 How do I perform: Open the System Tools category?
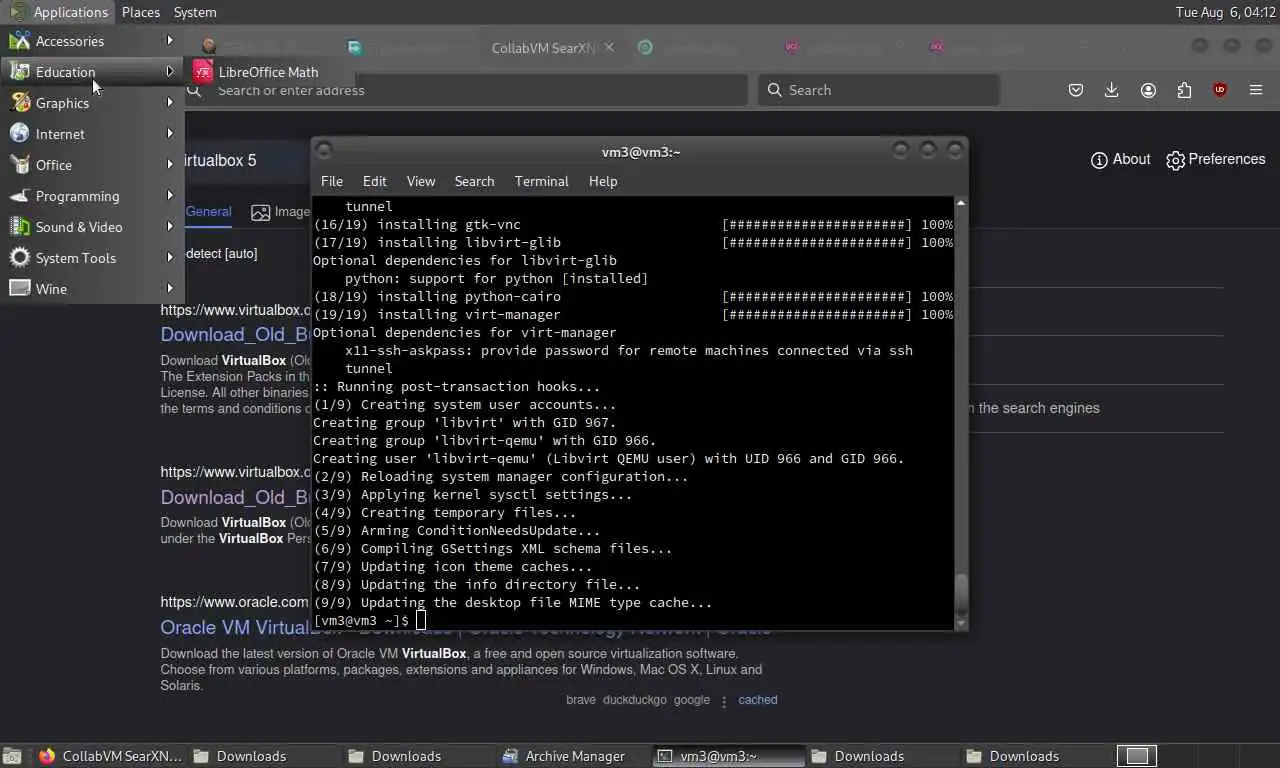point(92,258)
